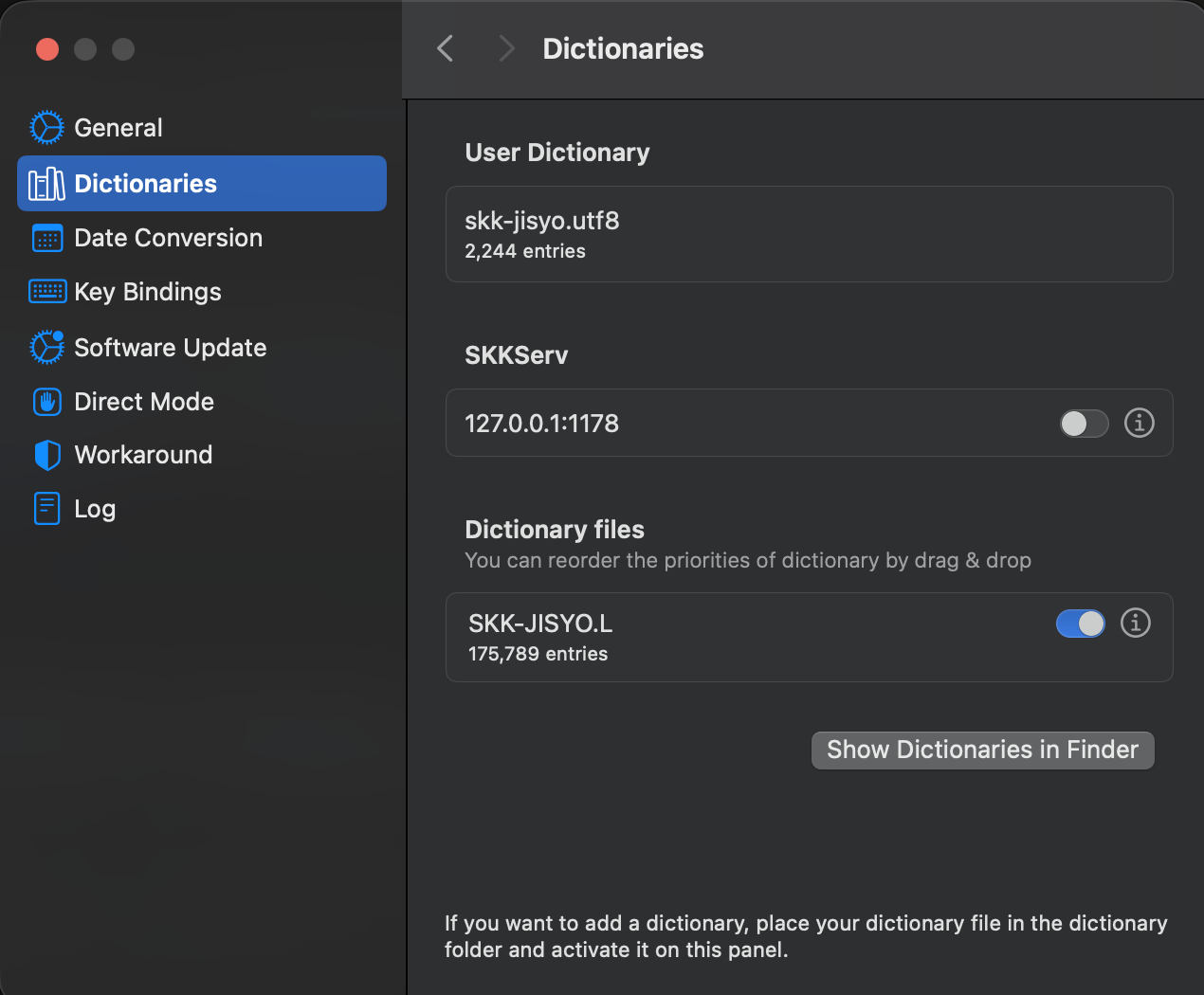Click the Software Update gear badge icon

[x=46, y=347]
